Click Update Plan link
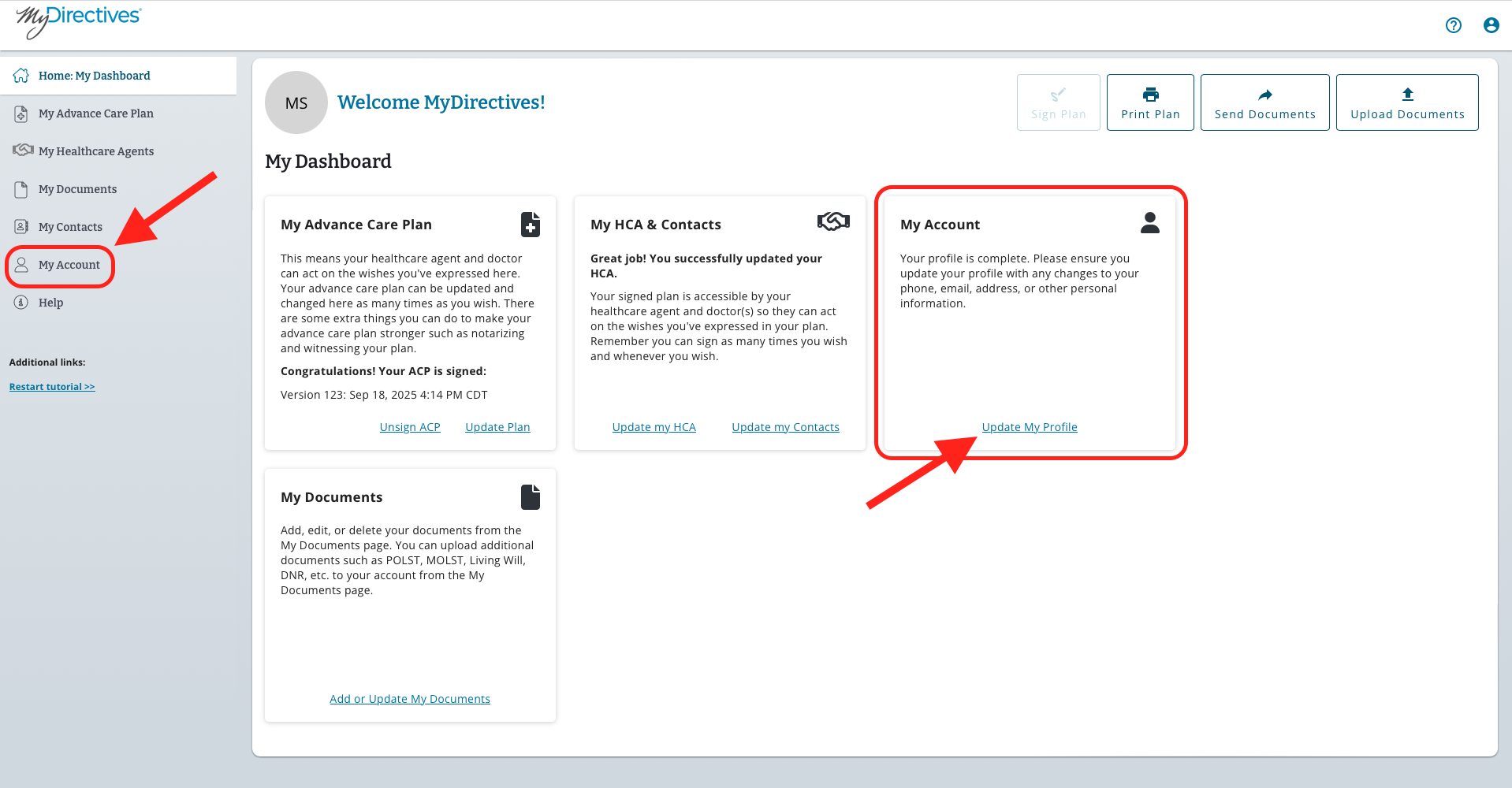This screenshot has width=1512, height=788. [497, 427]
